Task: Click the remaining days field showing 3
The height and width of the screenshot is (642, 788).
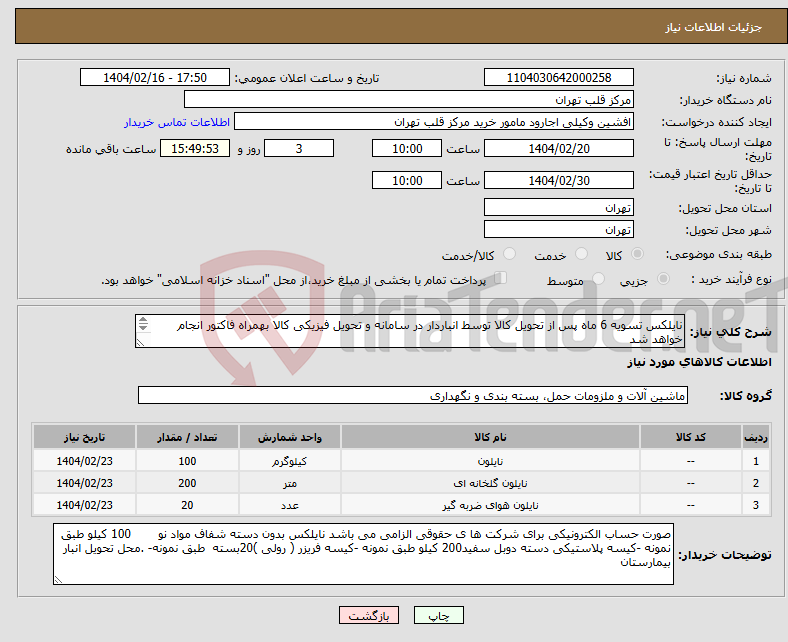Action: click(x=299, y=148)
